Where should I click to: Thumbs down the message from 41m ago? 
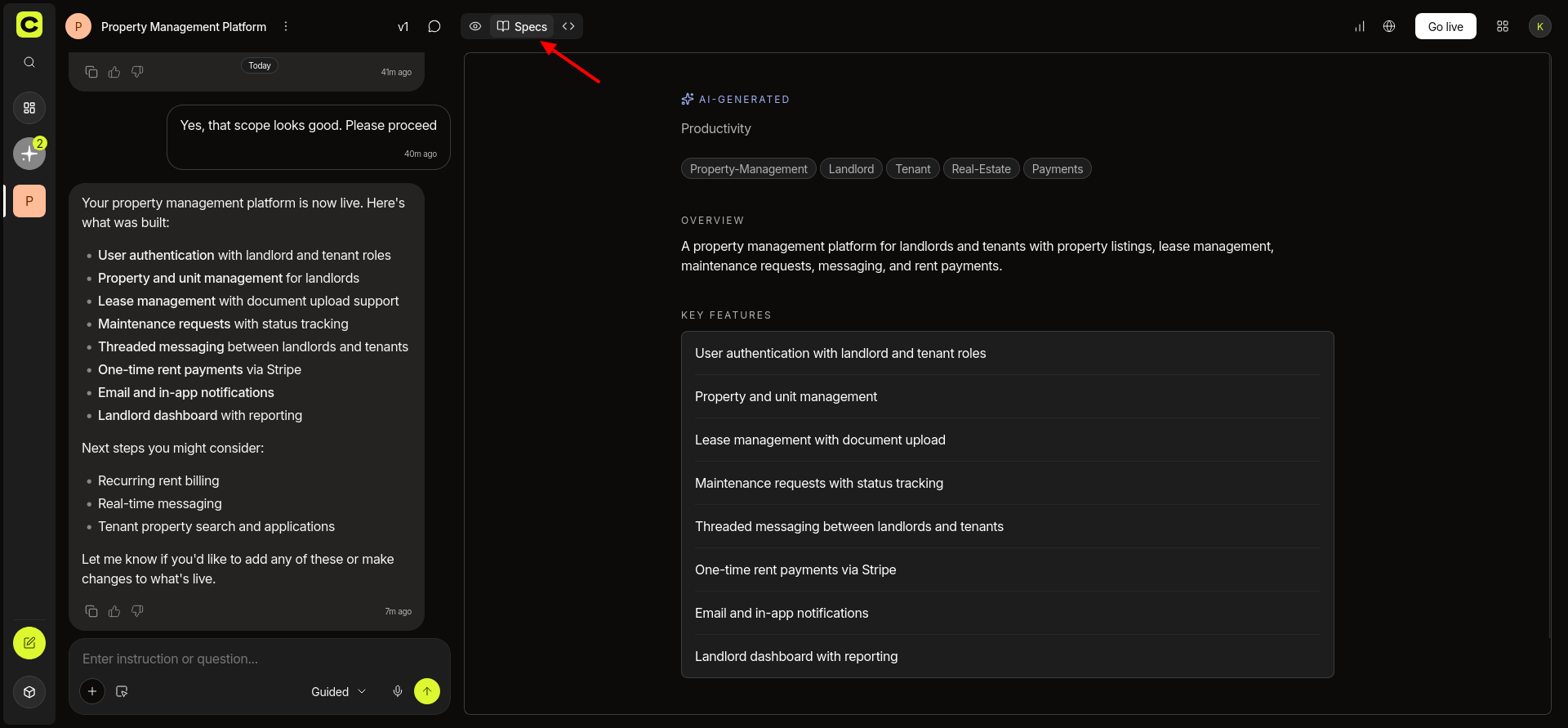[x=137, y=72]
